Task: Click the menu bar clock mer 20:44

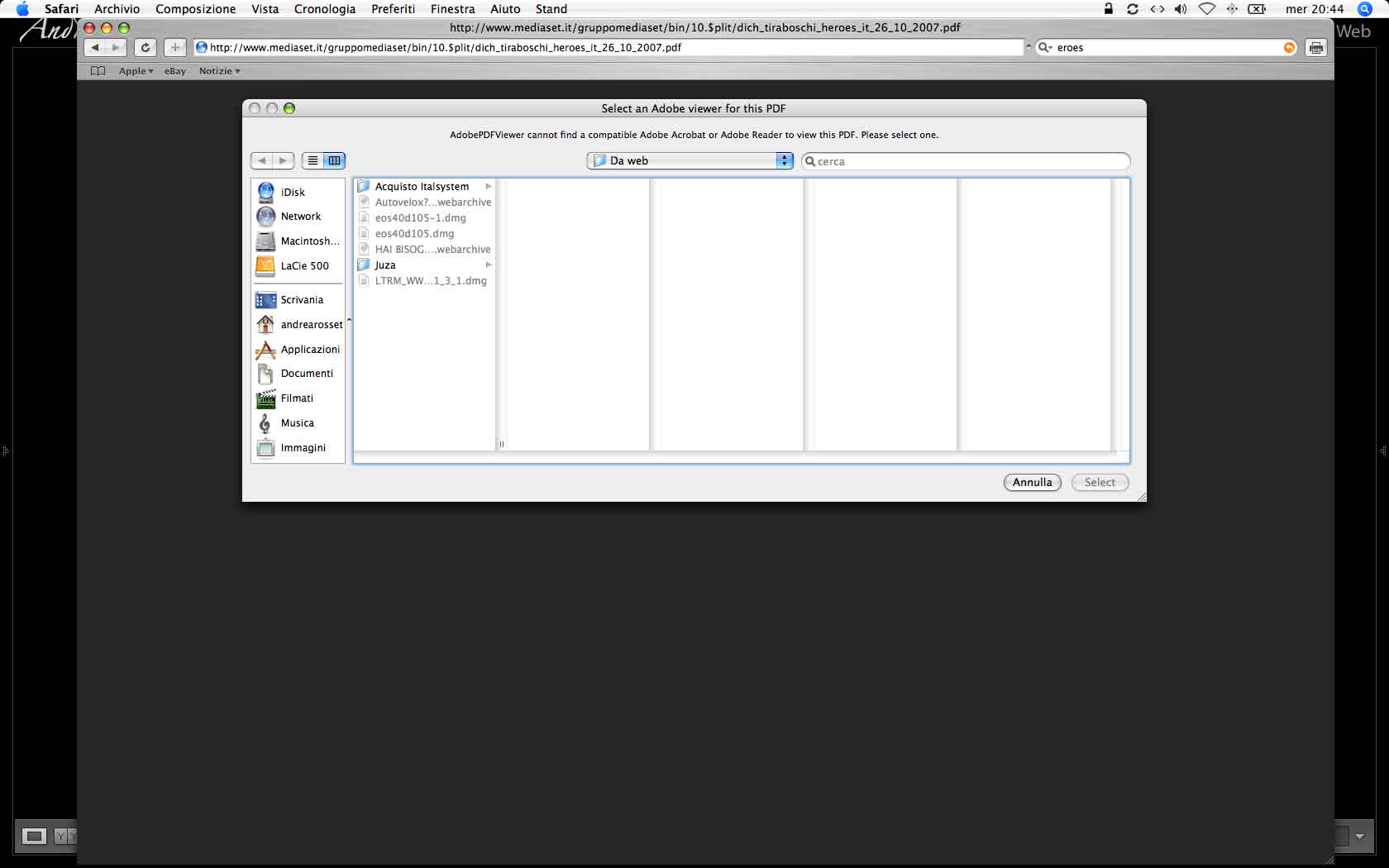Action: pyautogui.click(x=1315, y=9)
